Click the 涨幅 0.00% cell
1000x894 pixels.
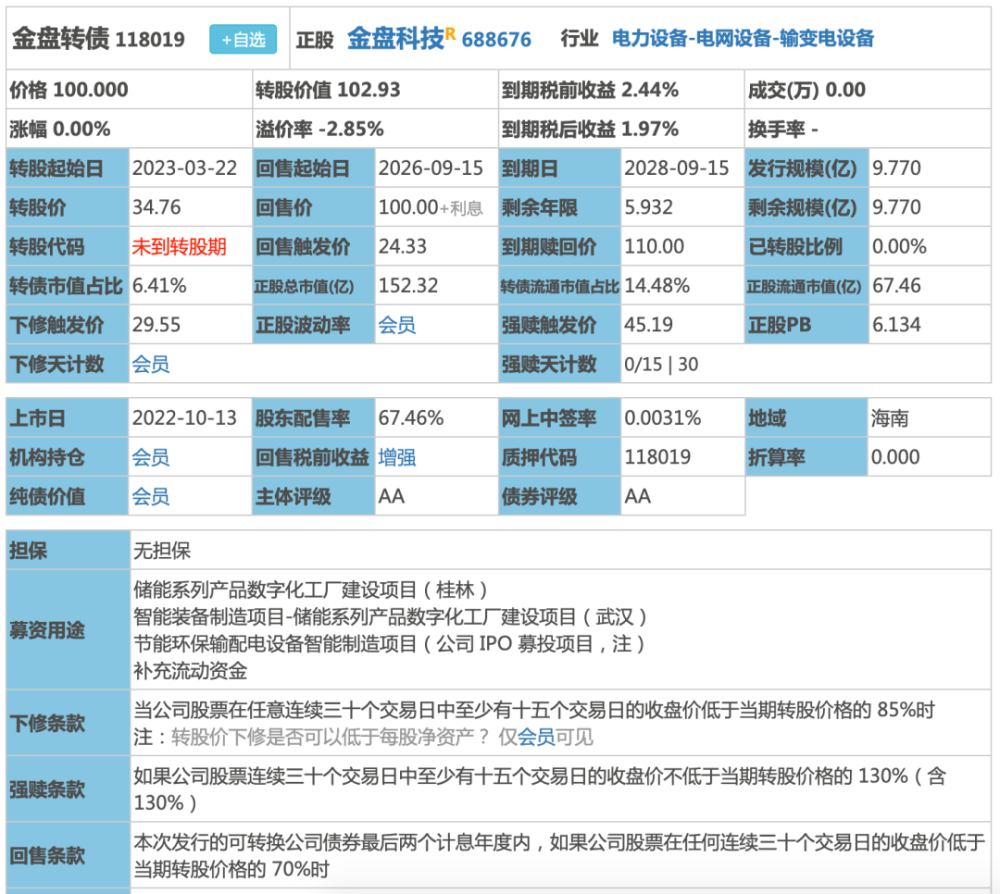click(129, 129)
